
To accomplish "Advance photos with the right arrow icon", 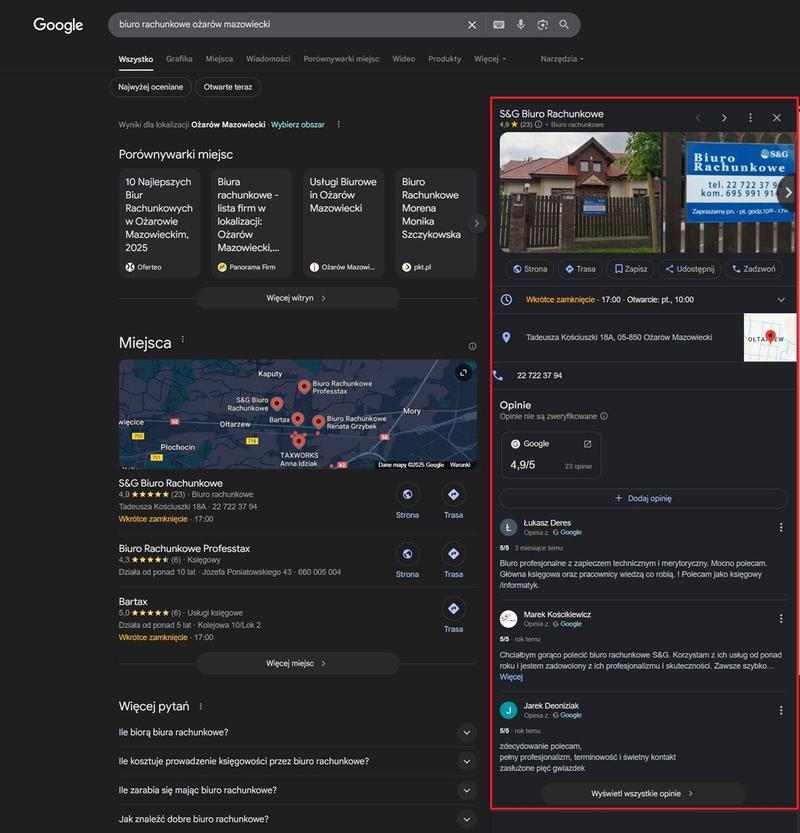I will 787,193.
